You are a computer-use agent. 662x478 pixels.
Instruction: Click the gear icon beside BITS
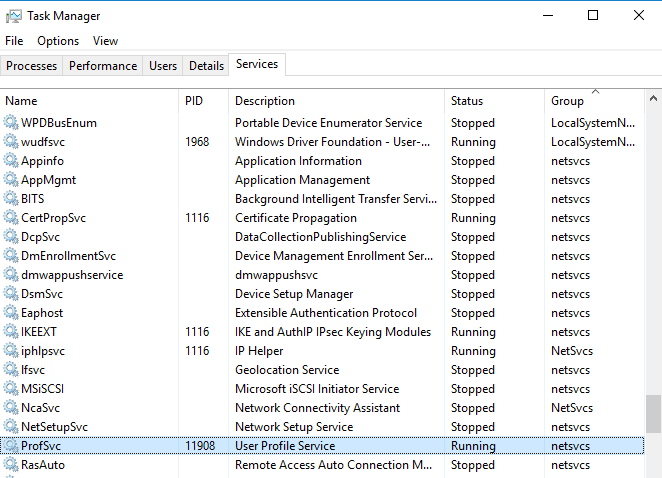click(11, 198)
